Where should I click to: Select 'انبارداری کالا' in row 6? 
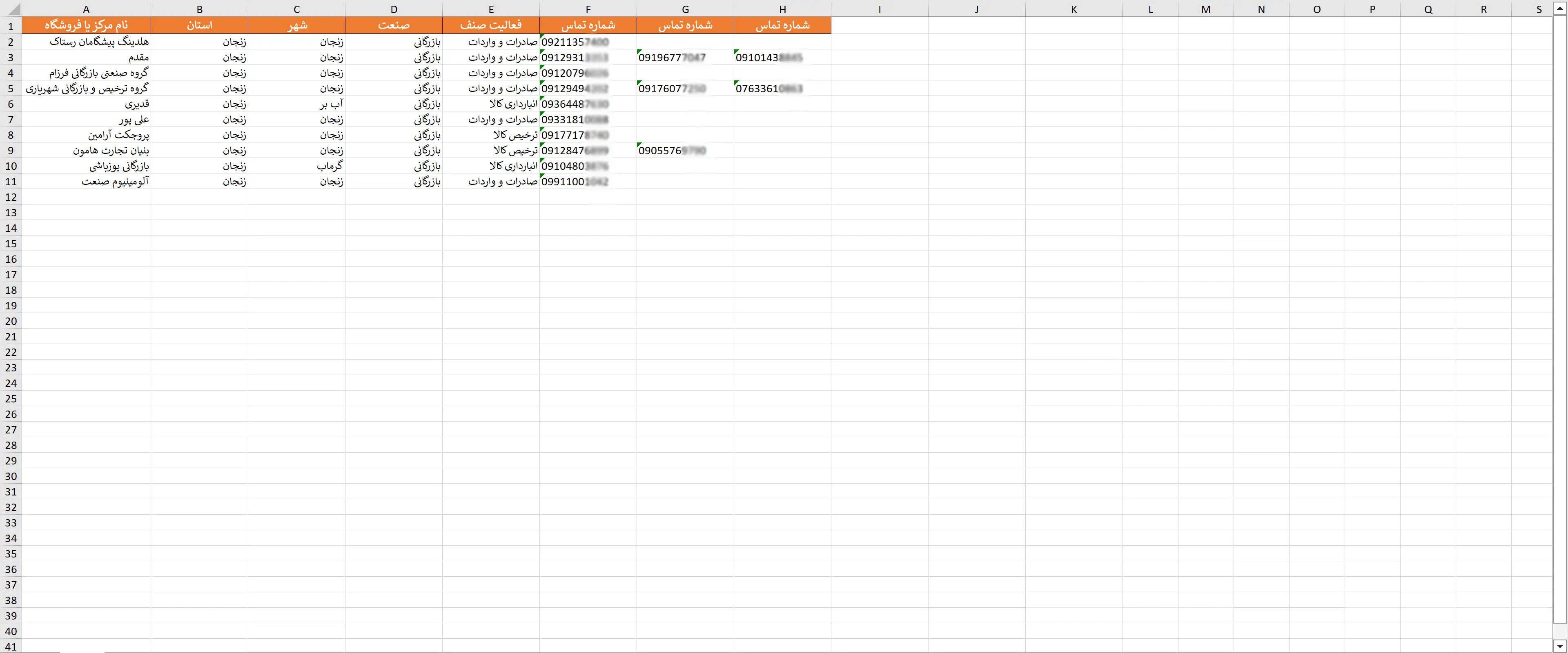pyautogui.click(x=490, y=103)
